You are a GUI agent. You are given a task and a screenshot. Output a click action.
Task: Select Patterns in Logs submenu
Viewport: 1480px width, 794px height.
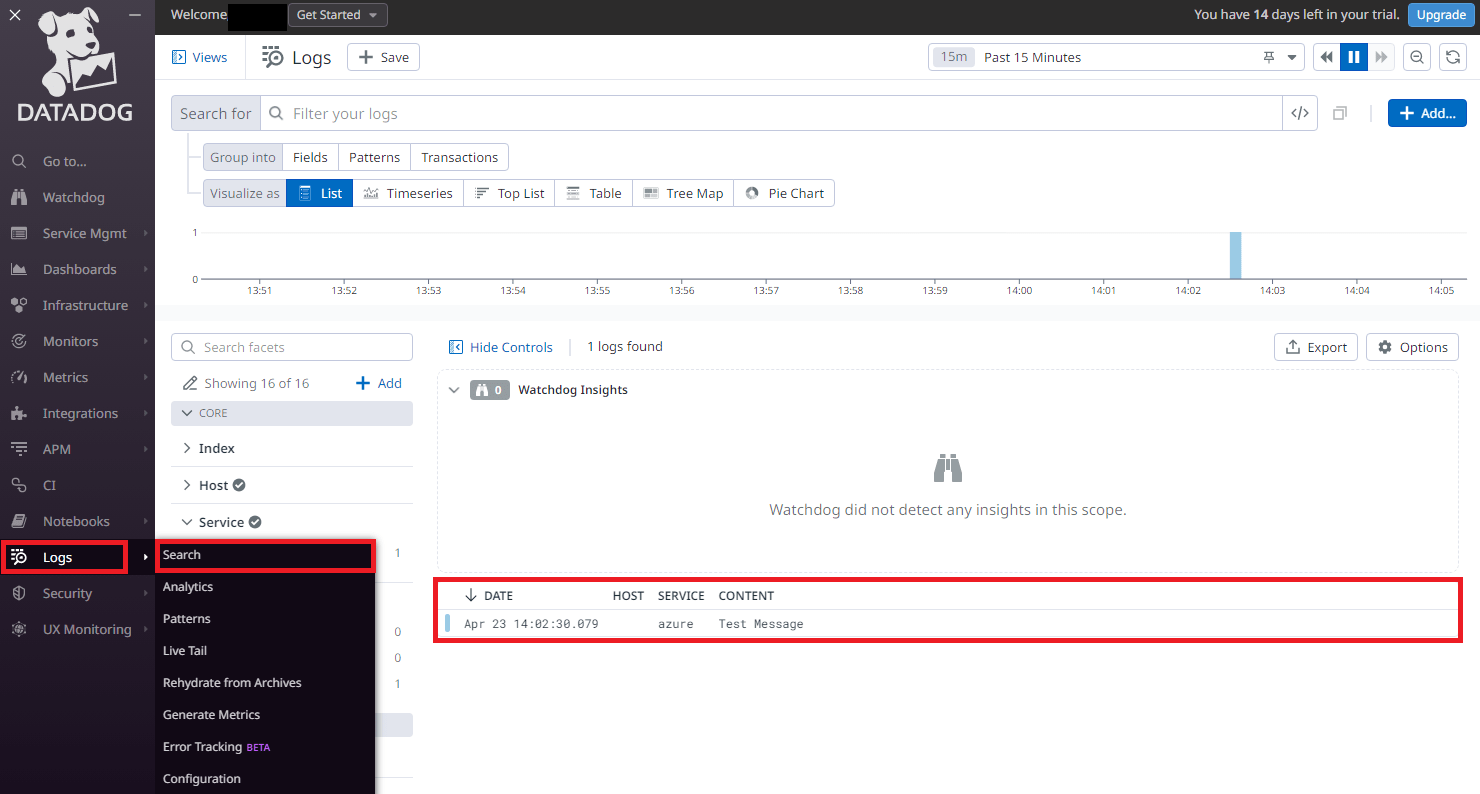[187, 619]
